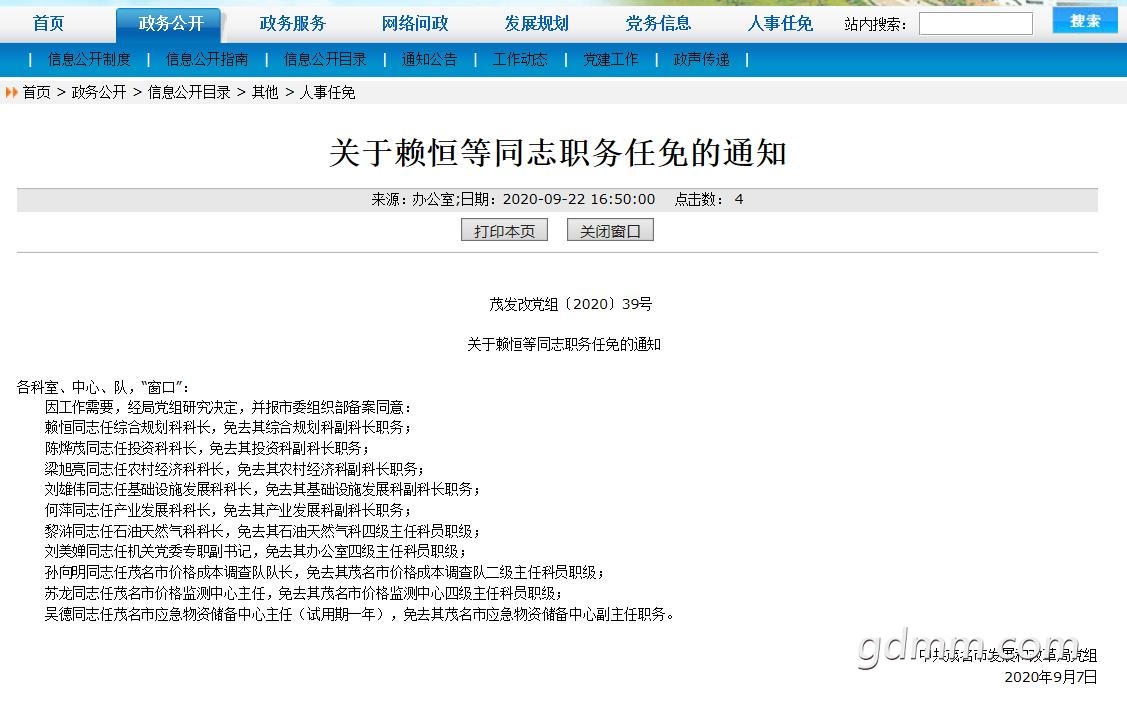Image resolution: width=1127 pixels, height=709 pixels.
Task: Open the 发展规划 menu item
Action: [x=536, y=24]
